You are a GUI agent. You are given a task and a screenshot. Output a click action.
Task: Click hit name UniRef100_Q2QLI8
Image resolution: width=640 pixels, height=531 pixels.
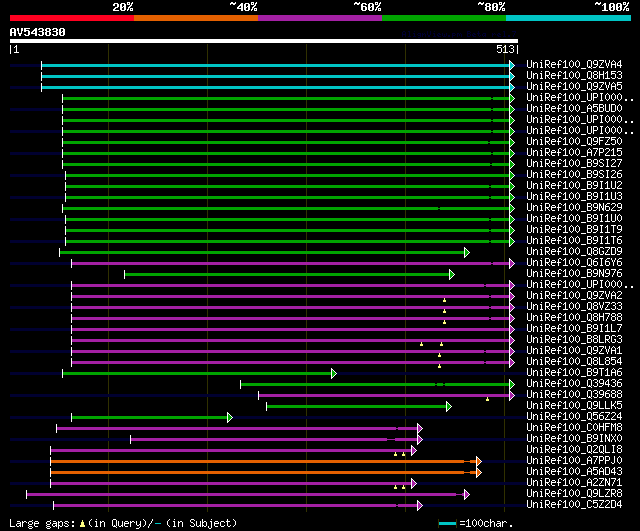pos(574,450)
